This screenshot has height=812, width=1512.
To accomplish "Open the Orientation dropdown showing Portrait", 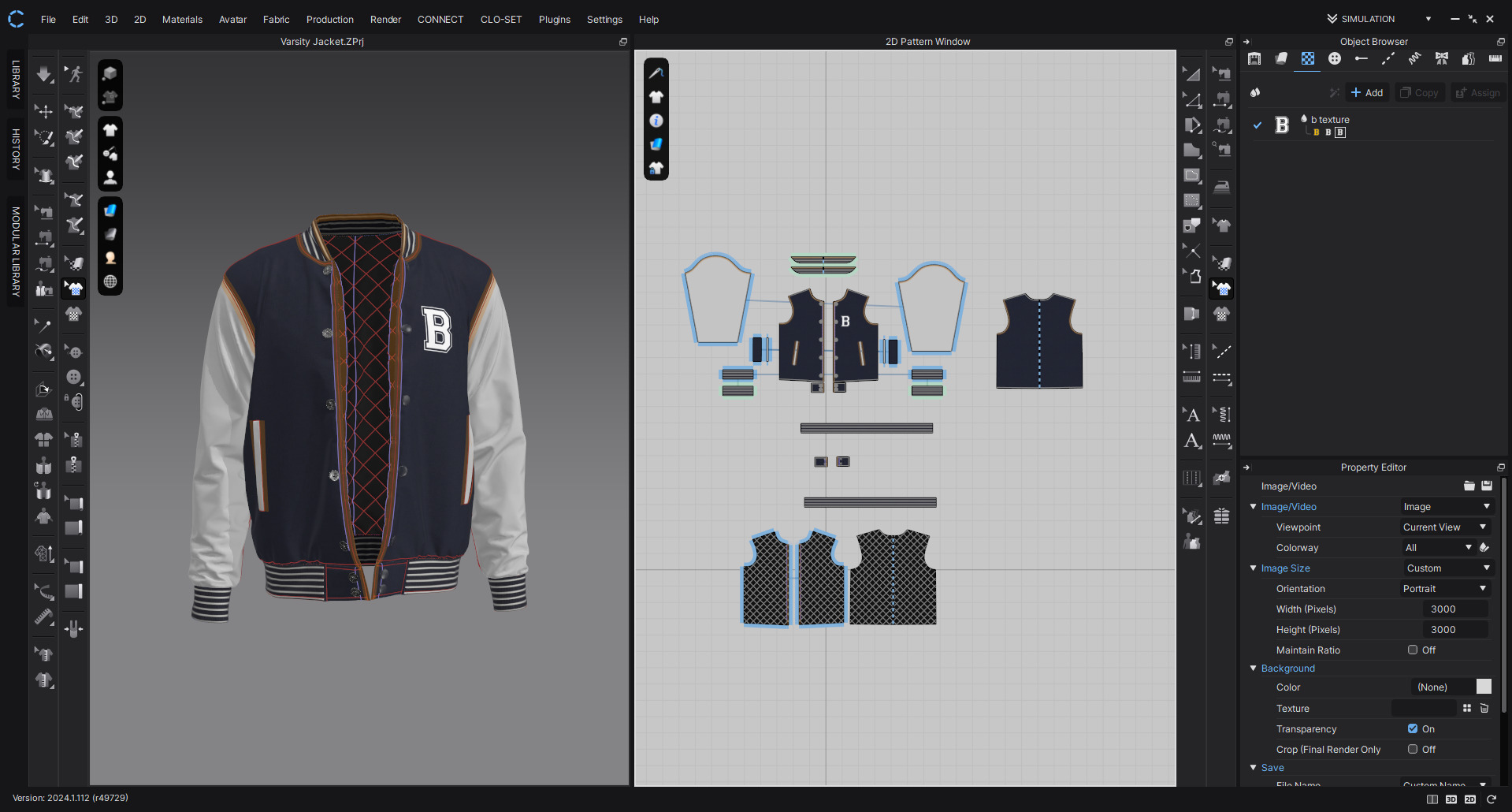I will tap(1445, 588).
